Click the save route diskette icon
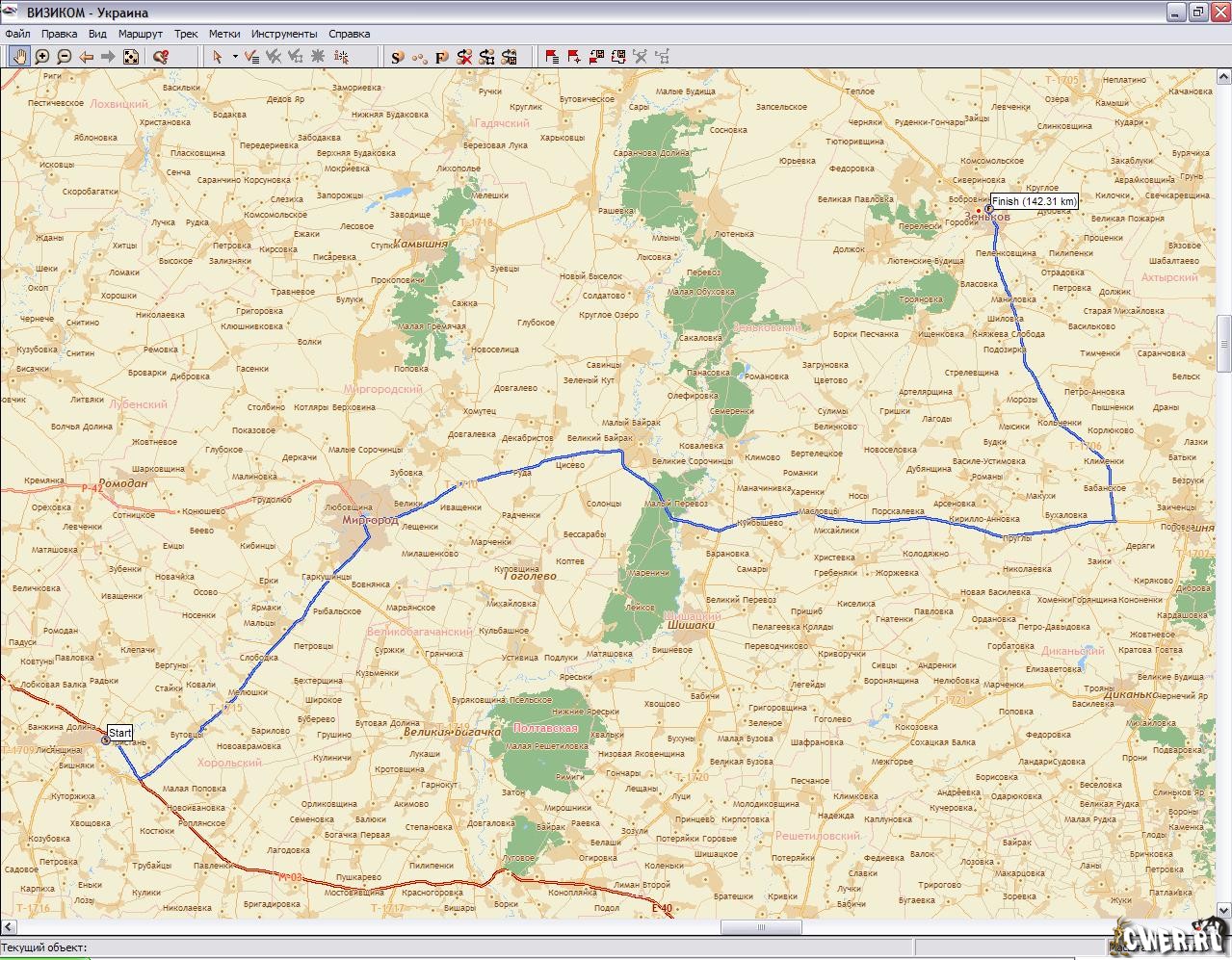This screenshot has width=1232, height=960. click(510, 57)
